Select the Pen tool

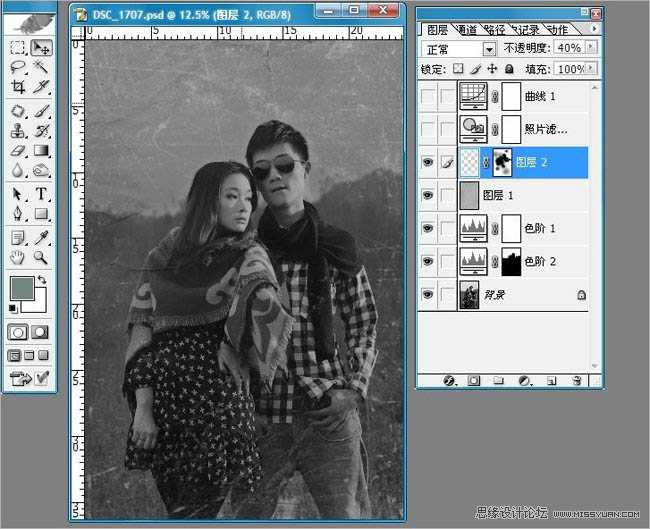pyautogui.click(x=17, y=214)
